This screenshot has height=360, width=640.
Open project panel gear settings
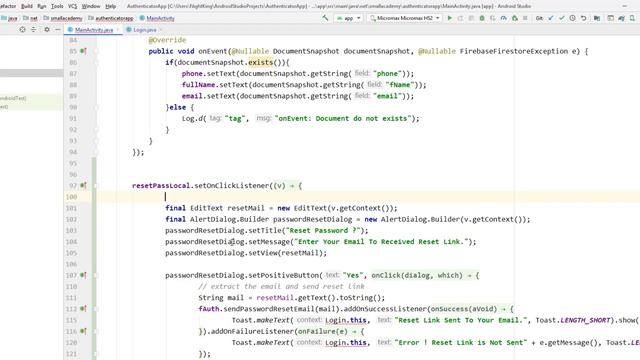coord(47,29)
